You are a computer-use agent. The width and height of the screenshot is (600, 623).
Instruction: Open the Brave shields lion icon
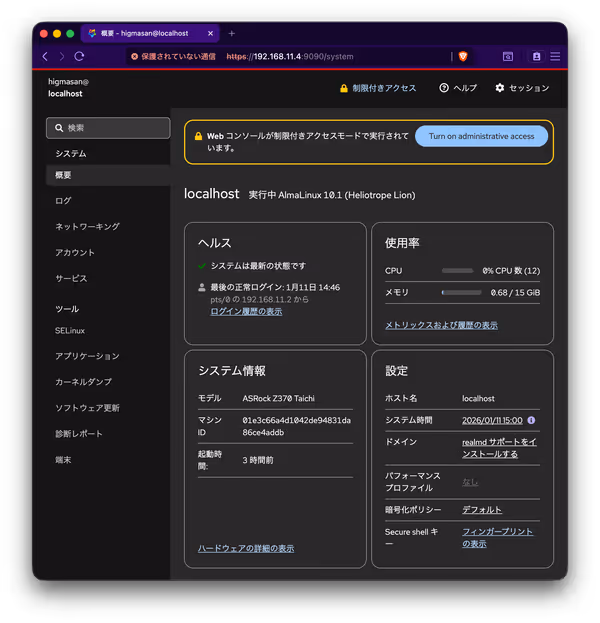click(x=463, y=56)
